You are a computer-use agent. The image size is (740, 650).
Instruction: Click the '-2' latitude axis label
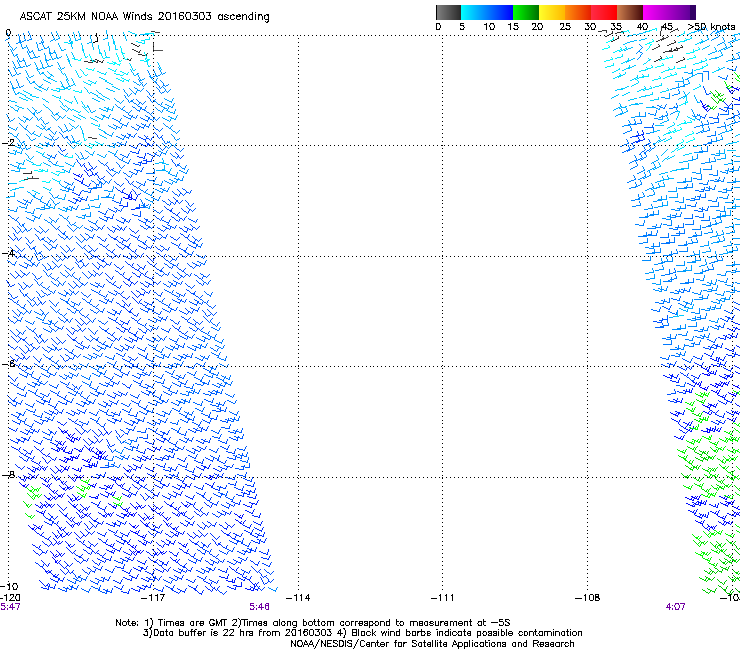8,142
